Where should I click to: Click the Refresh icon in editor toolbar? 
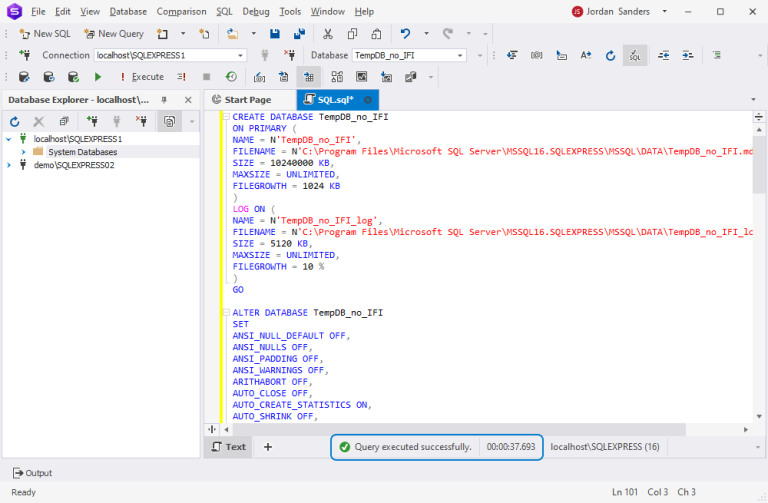[x=610, y=55]
